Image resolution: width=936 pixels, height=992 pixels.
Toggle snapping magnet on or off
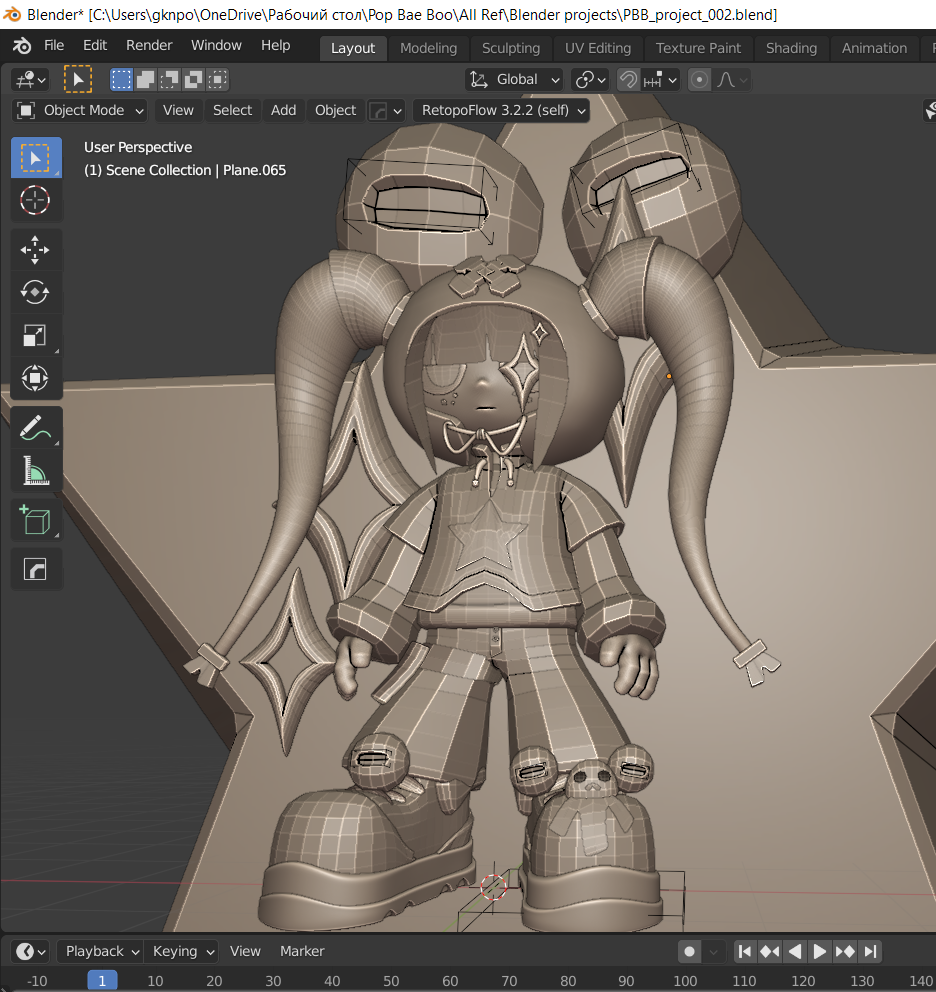628,80
